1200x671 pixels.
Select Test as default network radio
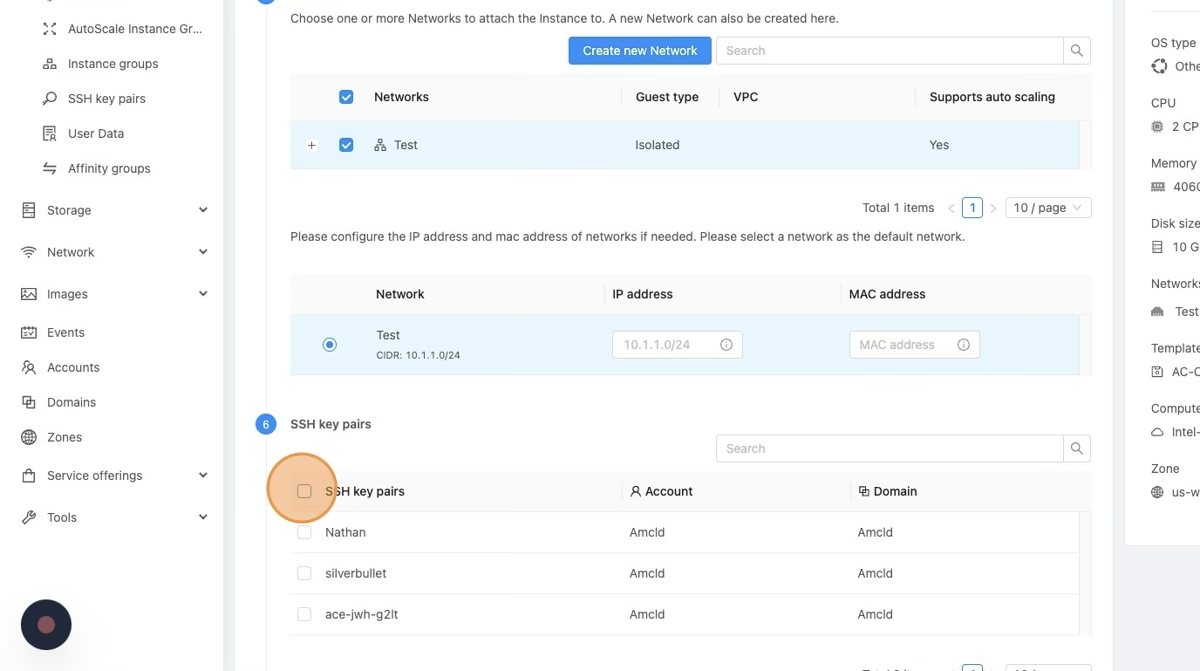click(330, 345)
